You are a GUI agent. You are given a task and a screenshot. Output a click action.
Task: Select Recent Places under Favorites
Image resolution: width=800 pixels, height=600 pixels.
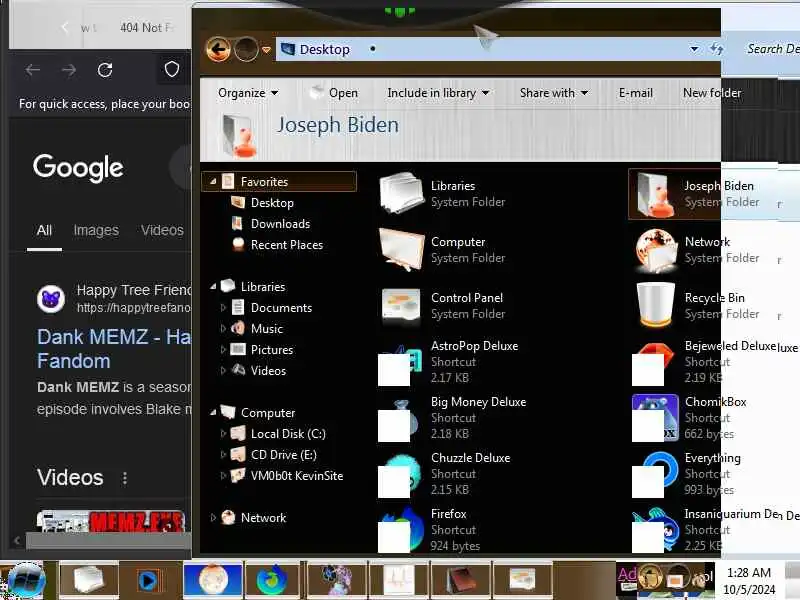(287, 245)
